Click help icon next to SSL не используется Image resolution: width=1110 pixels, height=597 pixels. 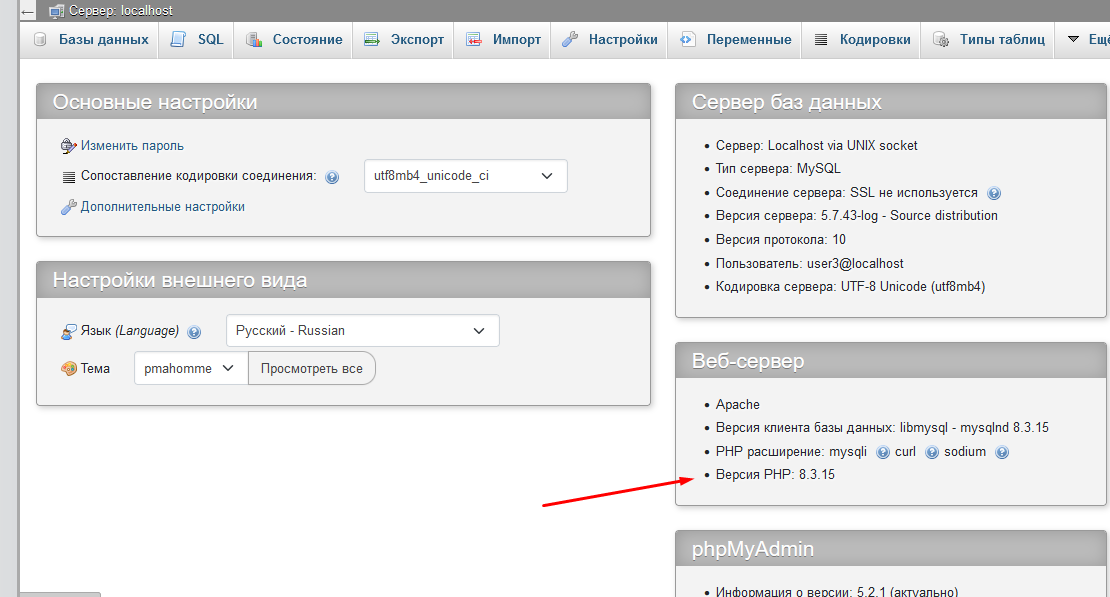click(994, 193)
